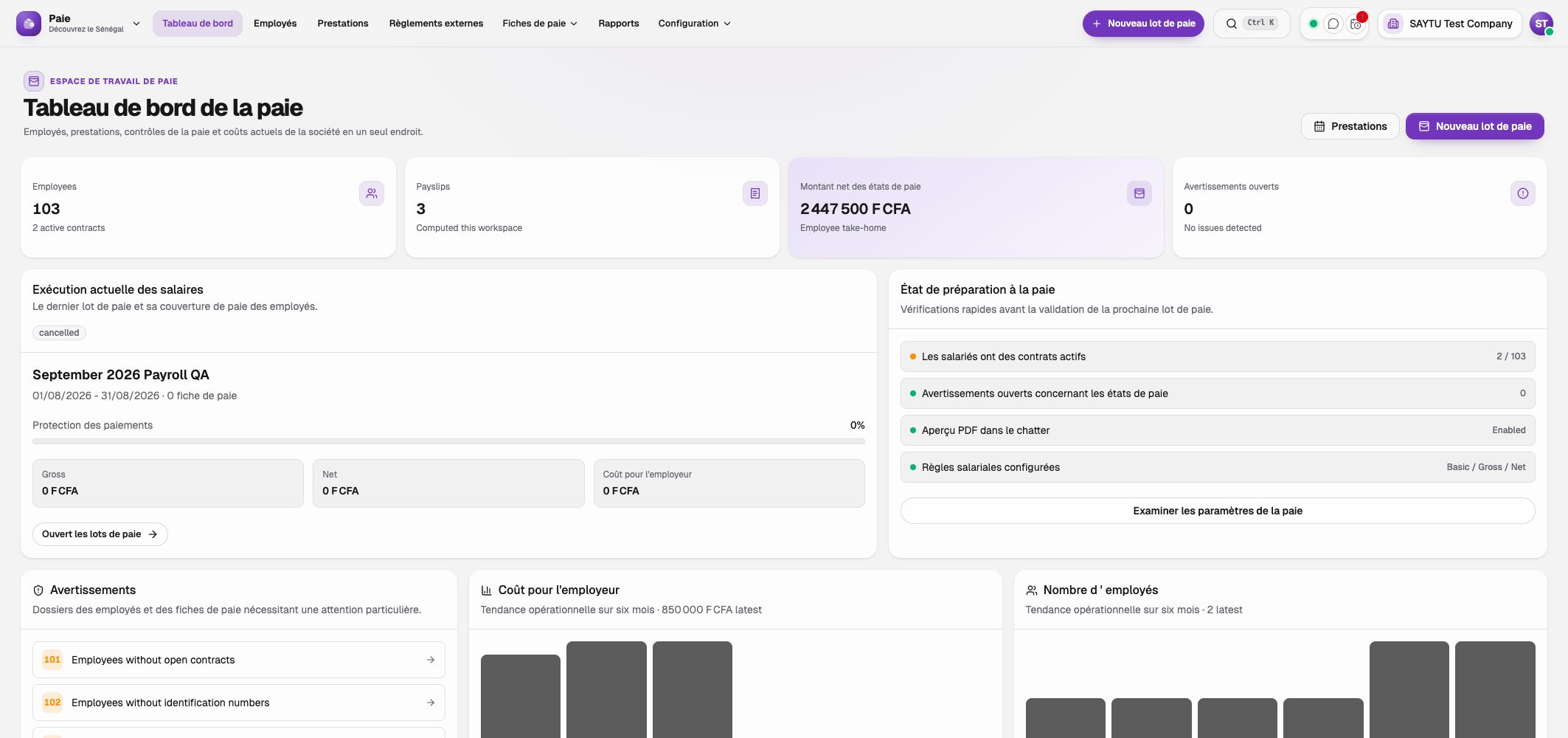The width and height of the screenshot is (1568, 738).
Task: Click the people icon beside Nombre d'employés
Action: click(x=1032, y=590)
